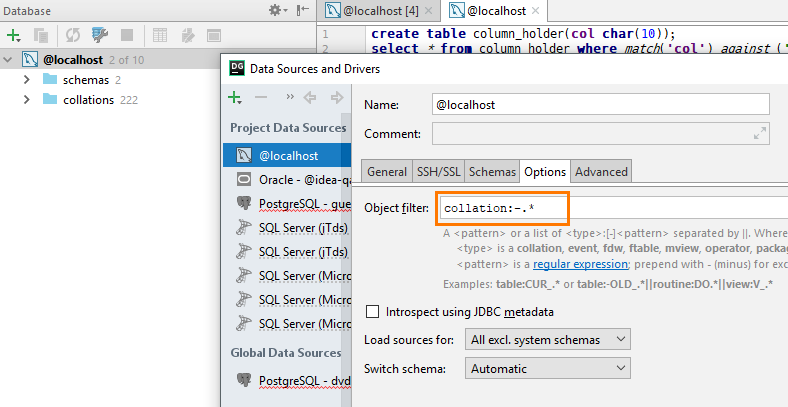
Task: Select the PostgreSQL - dvd global data source
Action: pyautogui.click(x=287, y=380)
